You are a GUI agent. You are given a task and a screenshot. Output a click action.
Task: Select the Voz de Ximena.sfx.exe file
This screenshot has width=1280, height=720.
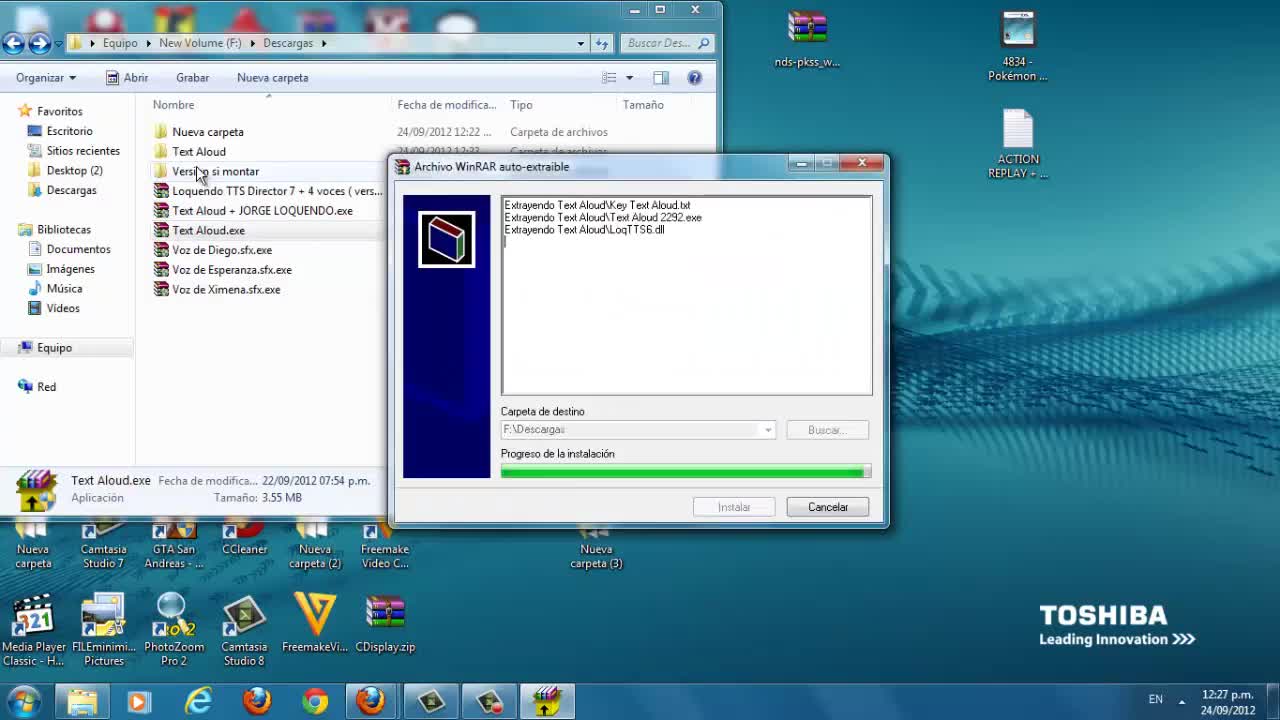coord(226,290)
